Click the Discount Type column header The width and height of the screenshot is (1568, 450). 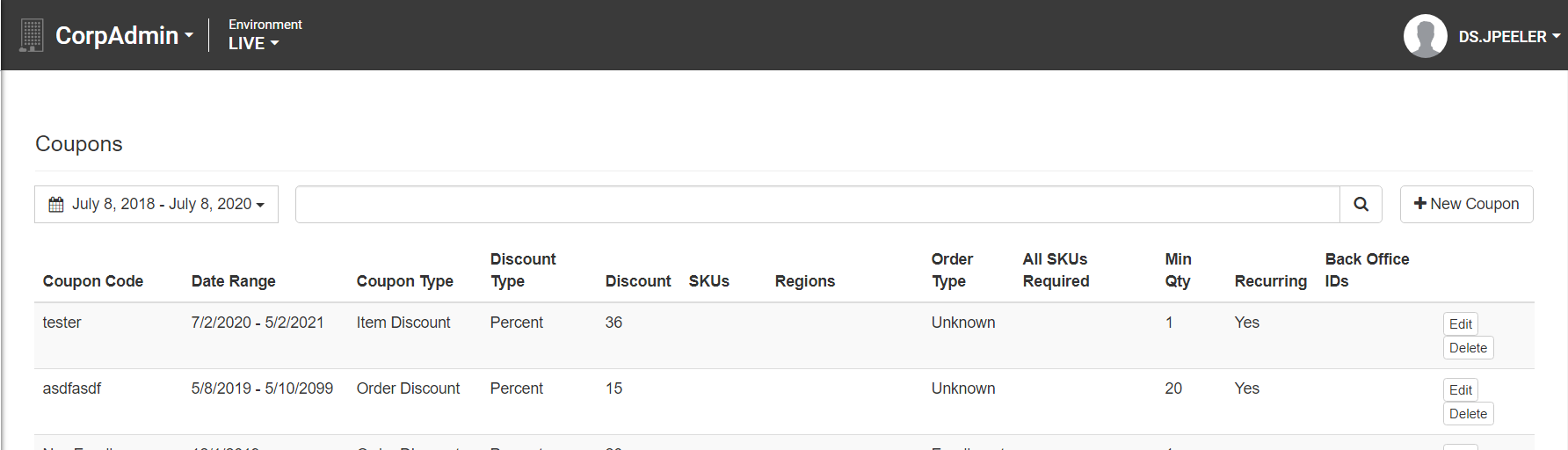tap(523, 270)
